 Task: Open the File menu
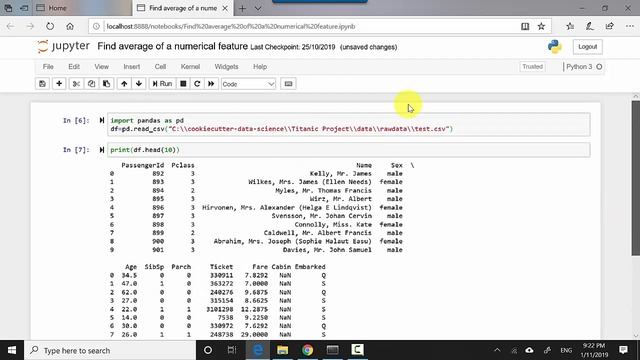click(48, 67)
